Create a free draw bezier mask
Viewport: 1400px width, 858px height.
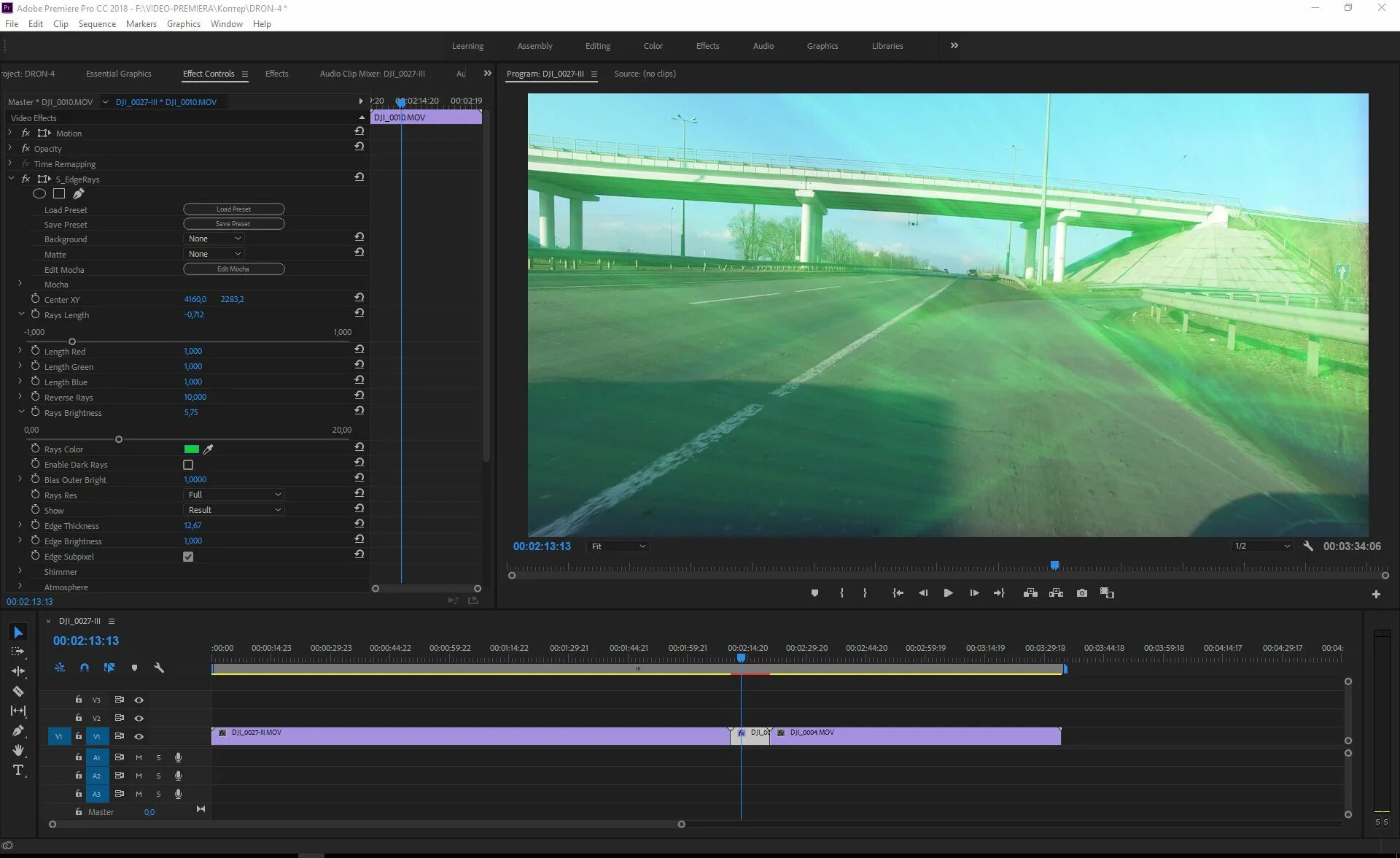(x=78, y=193)
